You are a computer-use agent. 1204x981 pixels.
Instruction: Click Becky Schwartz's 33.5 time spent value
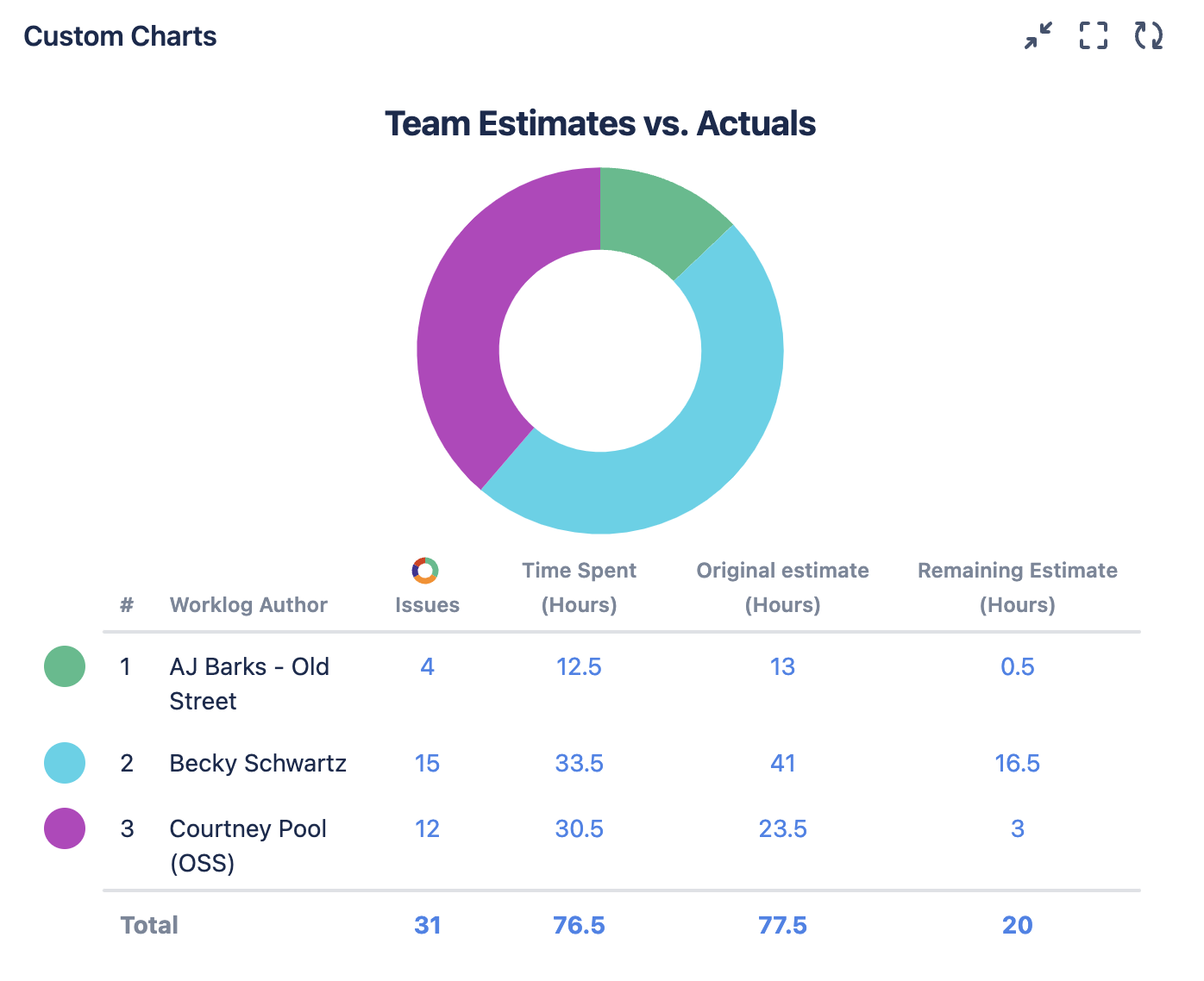click(x=579, y=763)
